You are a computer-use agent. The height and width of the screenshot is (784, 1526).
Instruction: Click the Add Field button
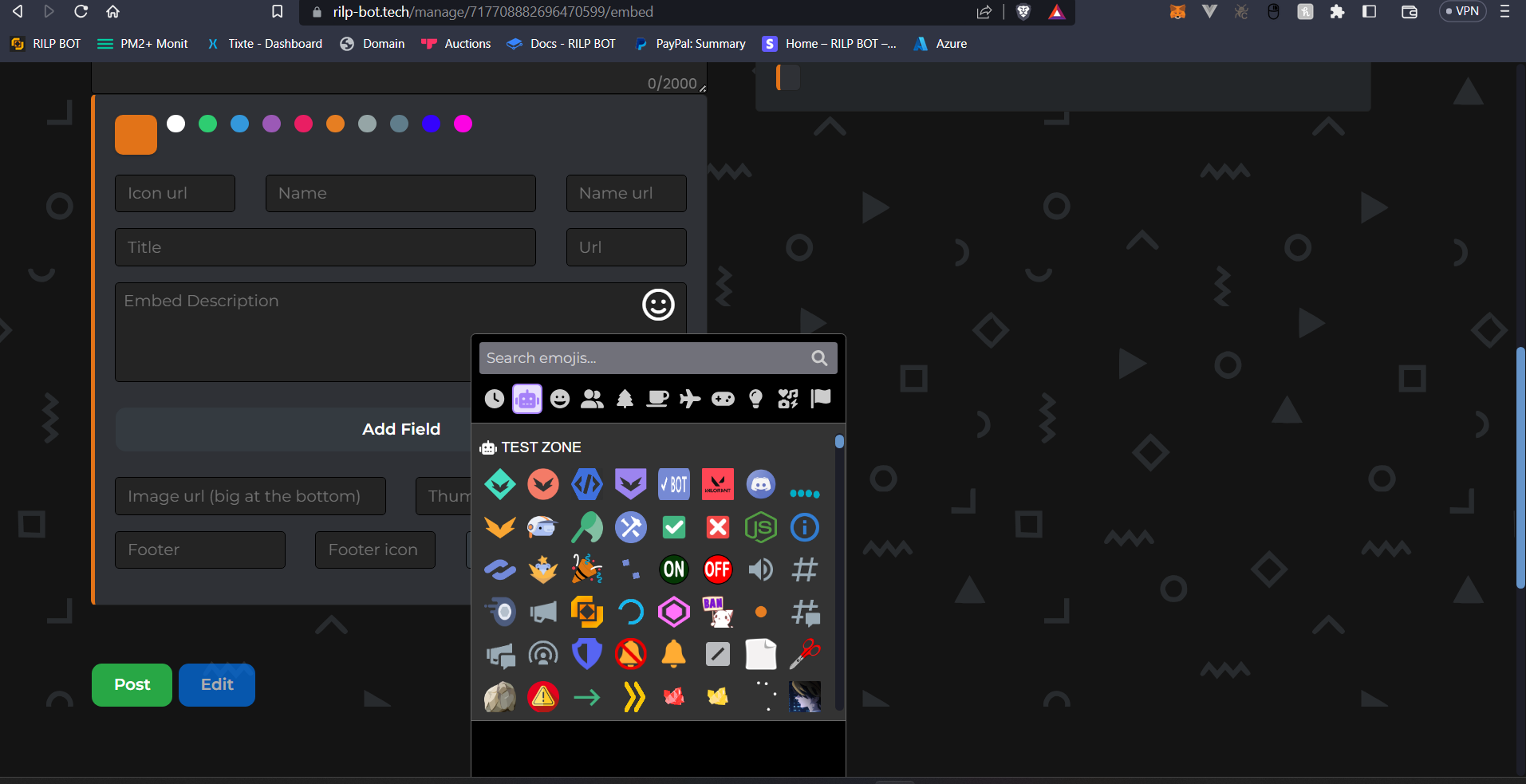400,429
